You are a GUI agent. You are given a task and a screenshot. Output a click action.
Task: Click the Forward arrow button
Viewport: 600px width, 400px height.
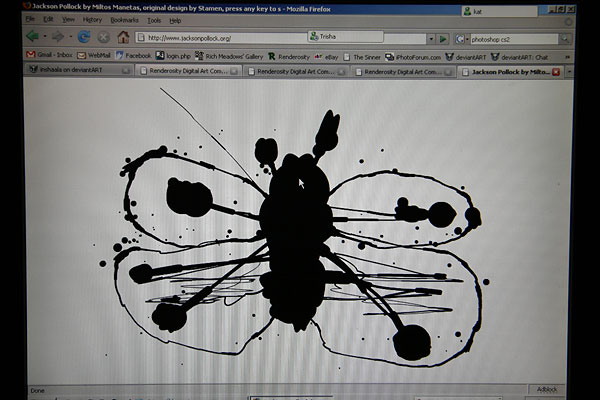click(58, 37)
